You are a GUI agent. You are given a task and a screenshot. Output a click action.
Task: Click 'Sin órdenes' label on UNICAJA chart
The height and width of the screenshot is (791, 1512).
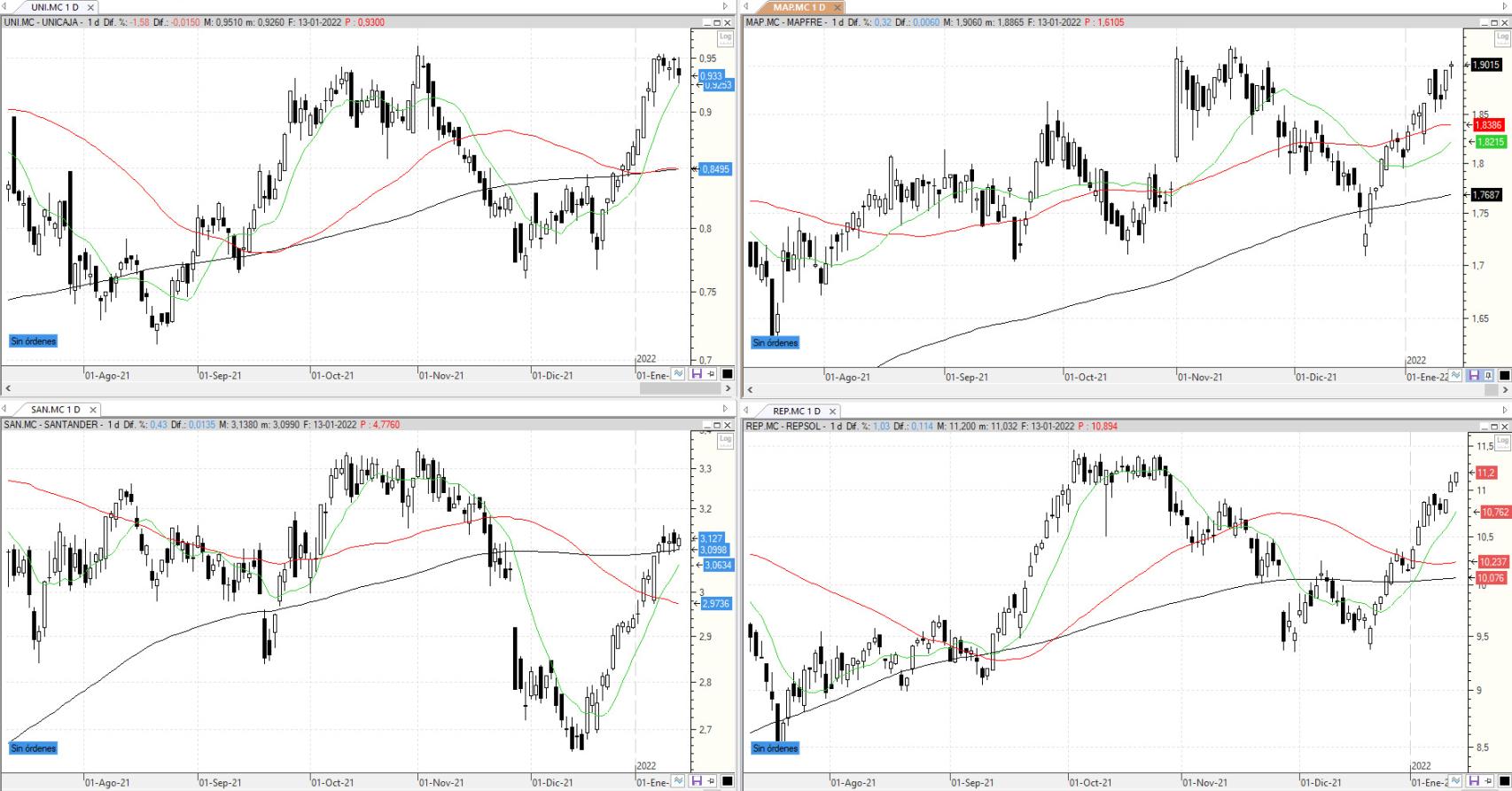pyautogui.click(x=34, y=341)
